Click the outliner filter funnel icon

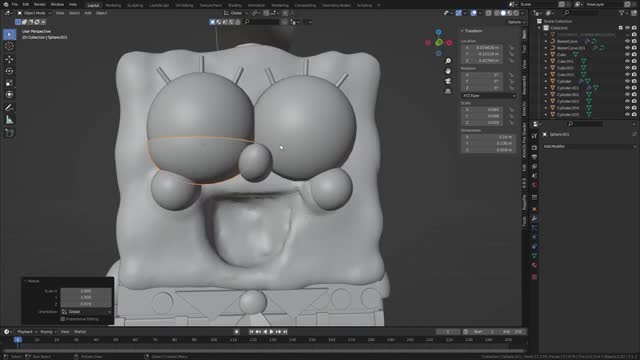622,13
